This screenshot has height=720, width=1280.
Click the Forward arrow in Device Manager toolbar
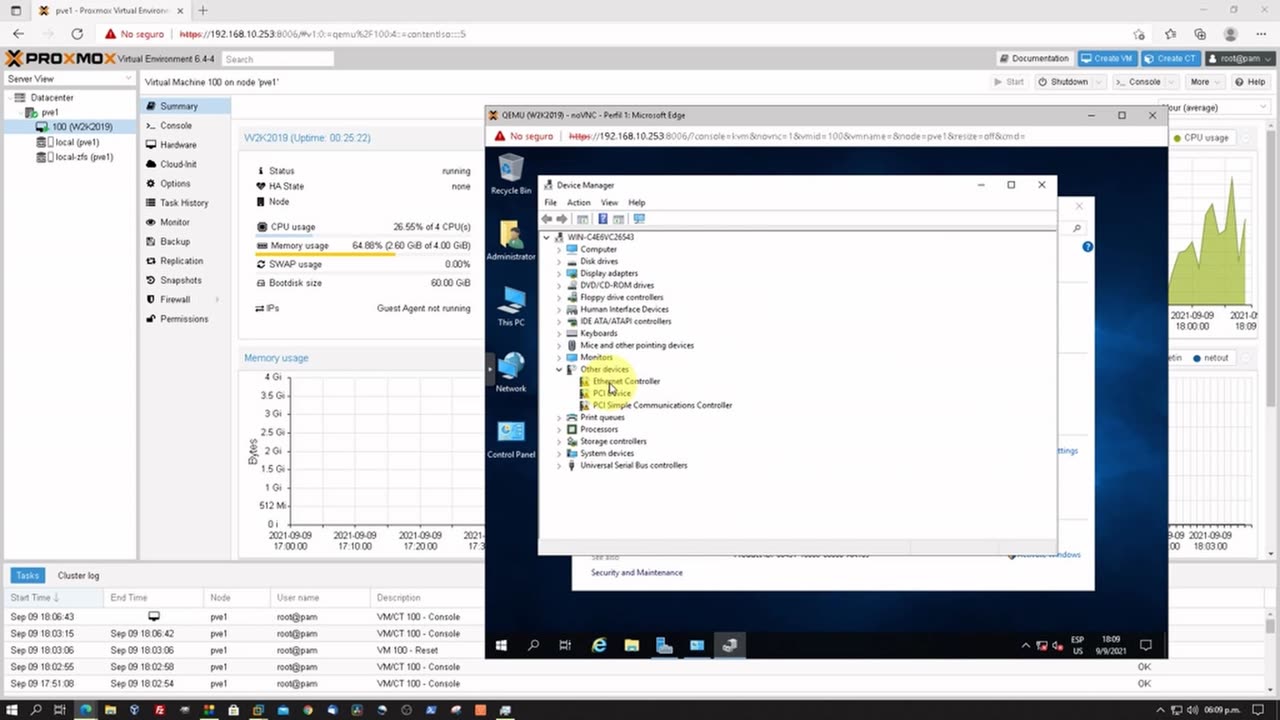tap(562, 219)
